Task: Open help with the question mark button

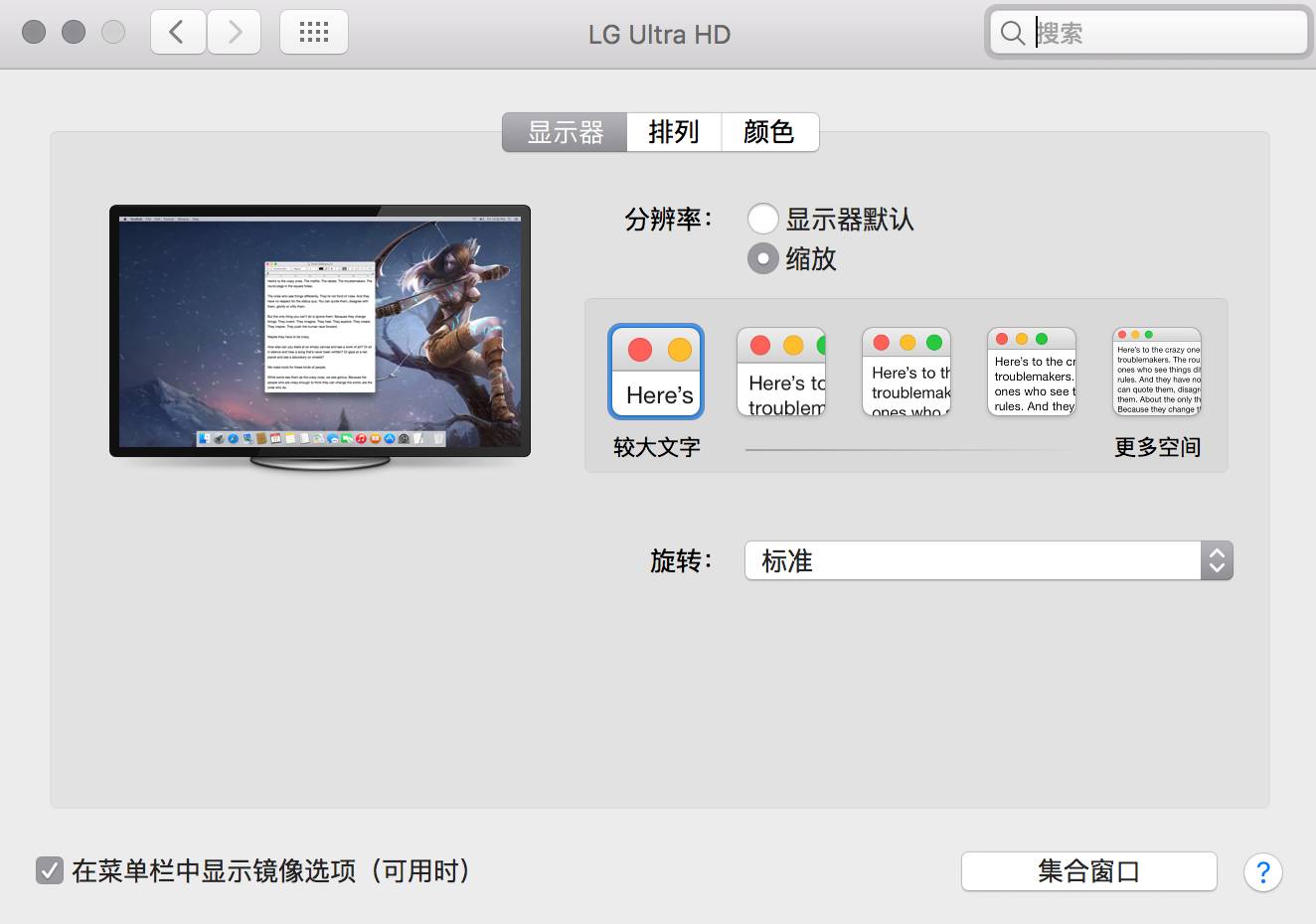Action: 1262,872
